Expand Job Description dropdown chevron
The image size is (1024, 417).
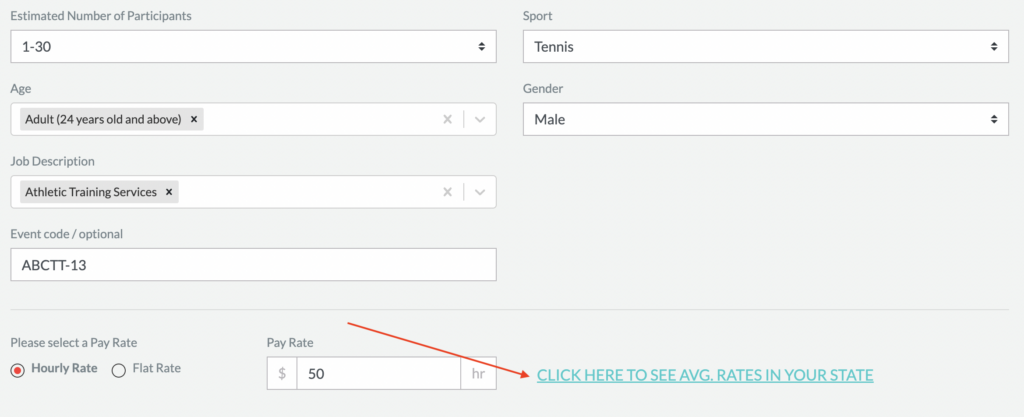pos(480,192)
